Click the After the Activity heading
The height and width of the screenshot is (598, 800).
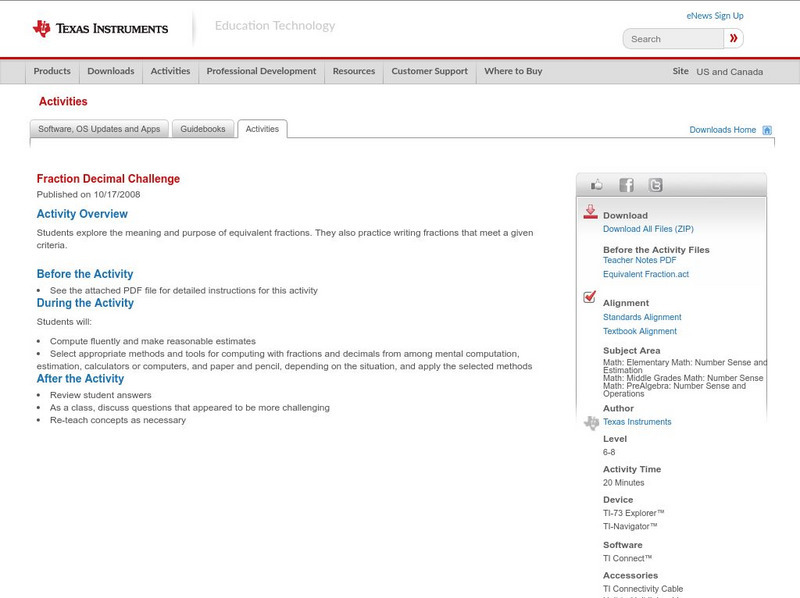coord(80,379)
